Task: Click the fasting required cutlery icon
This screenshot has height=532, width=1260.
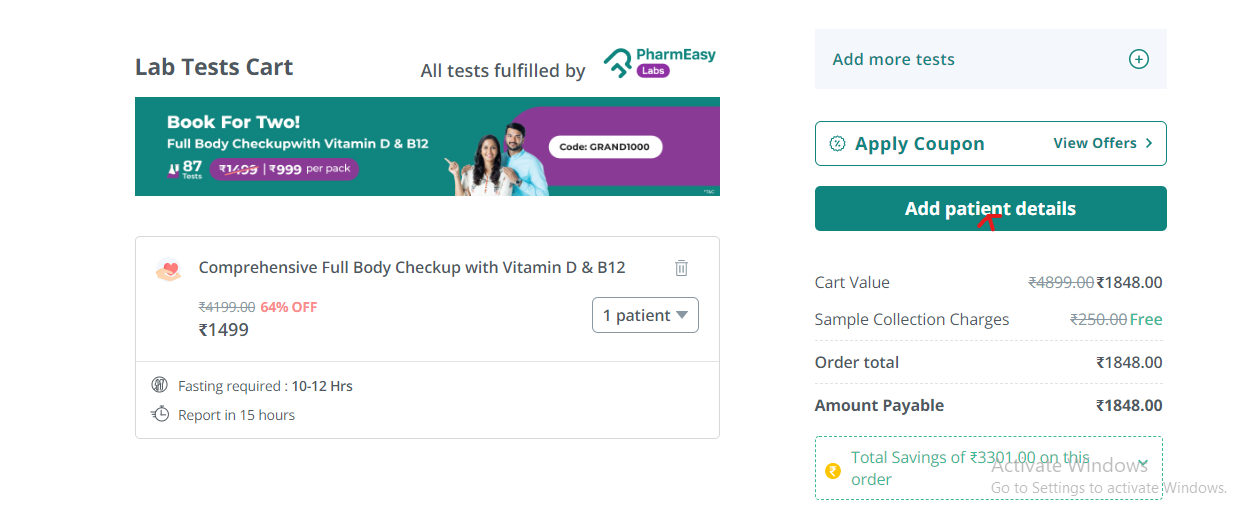Action: (x=160, y=385)
